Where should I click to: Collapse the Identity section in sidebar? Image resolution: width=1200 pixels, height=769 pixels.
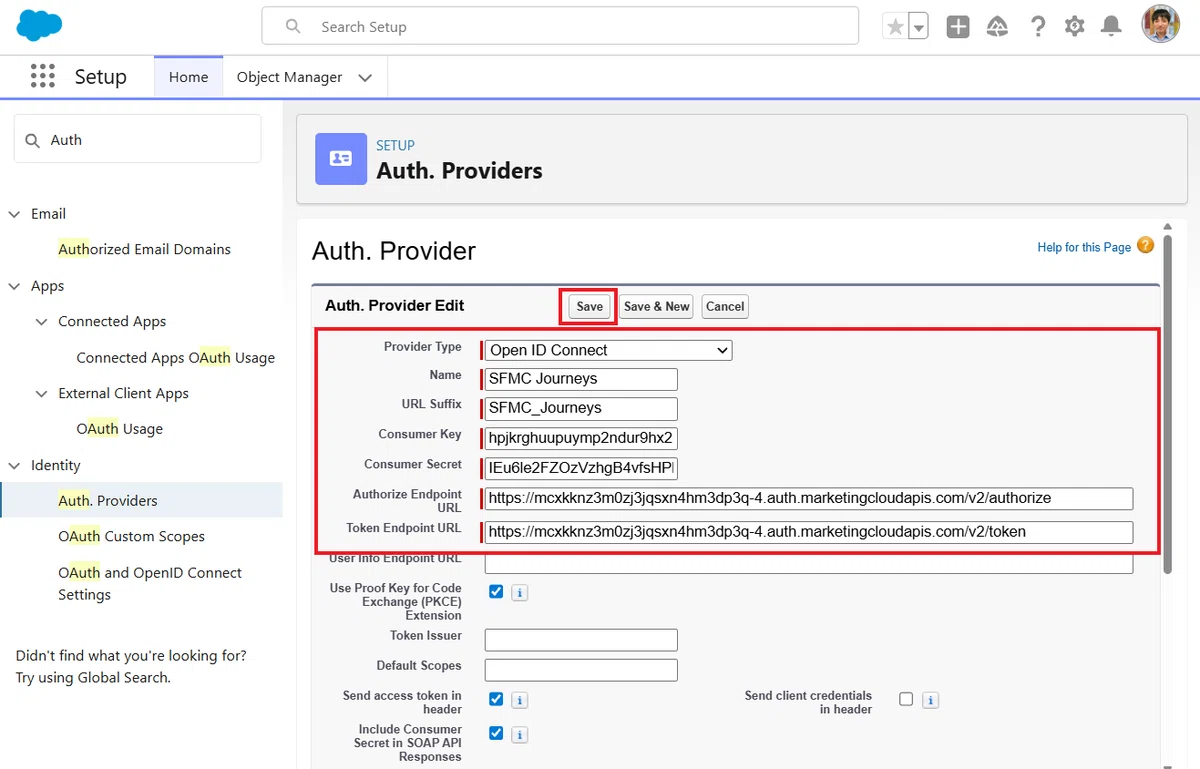coord(14,466)
